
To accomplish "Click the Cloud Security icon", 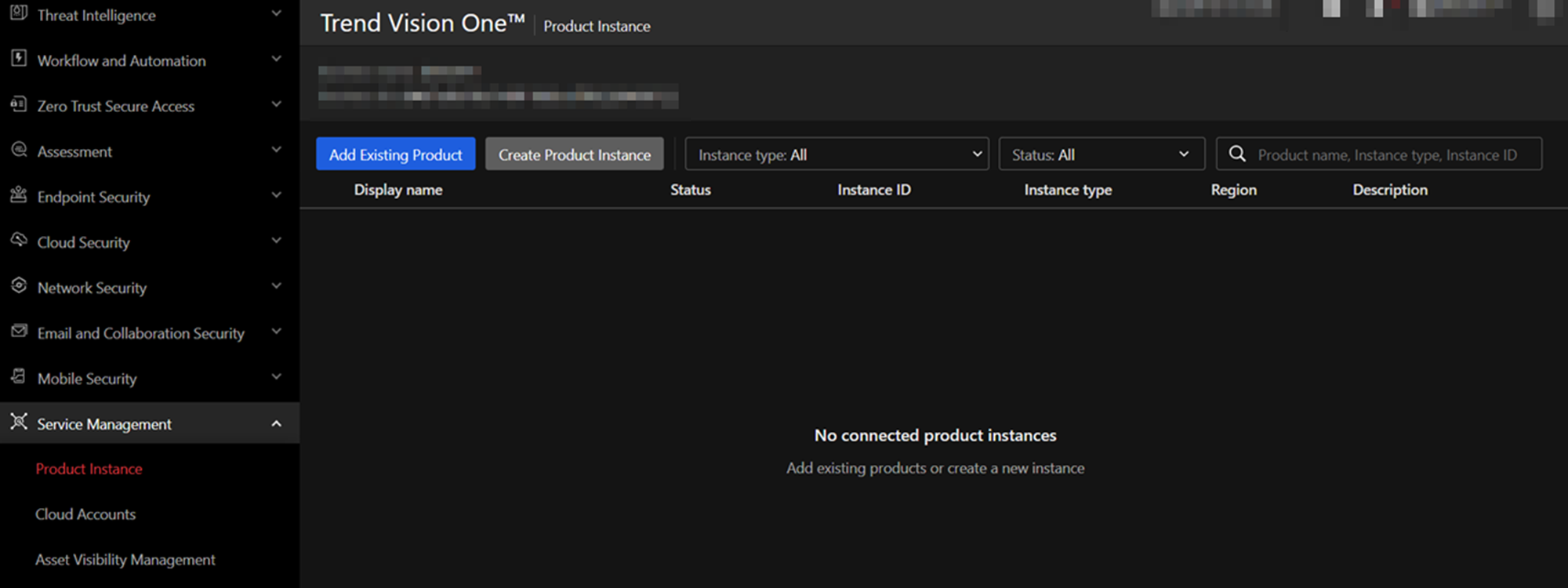I will [x=19, y=241].
